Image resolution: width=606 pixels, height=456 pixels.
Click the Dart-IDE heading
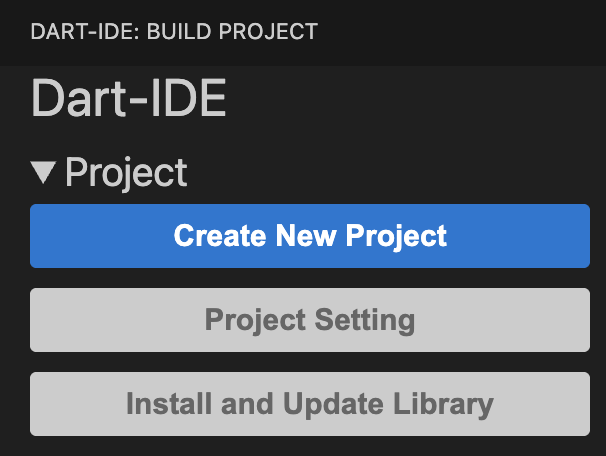[x=129, y=100]
